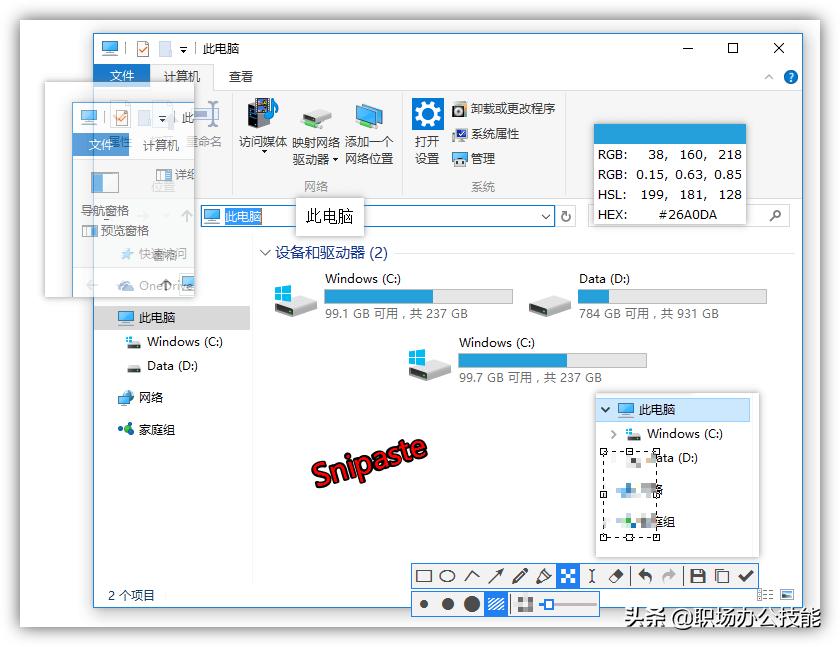
Task: Open the Data (D:) drive tile
Action: coord(647,295)
